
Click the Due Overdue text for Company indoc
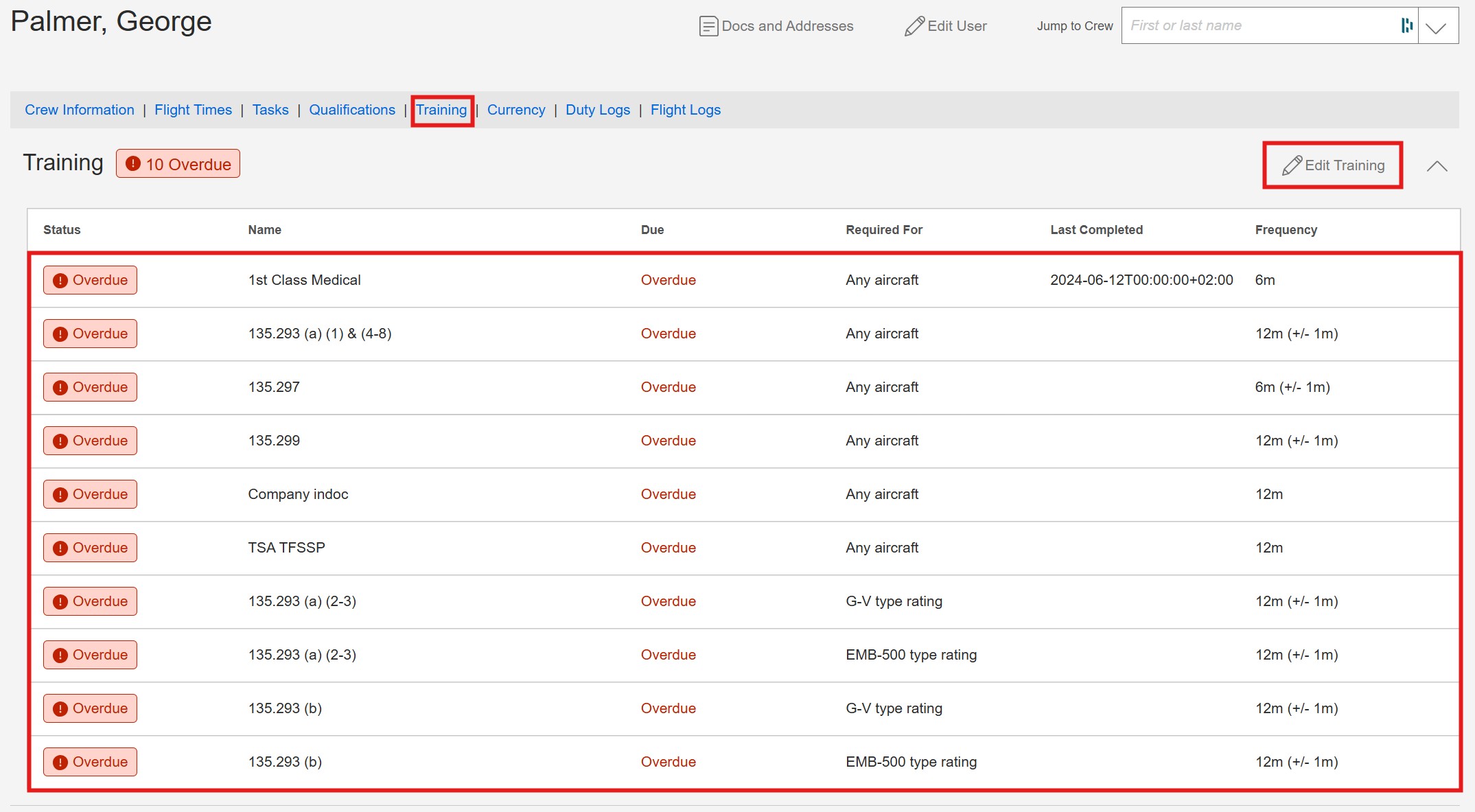[669, 494]
